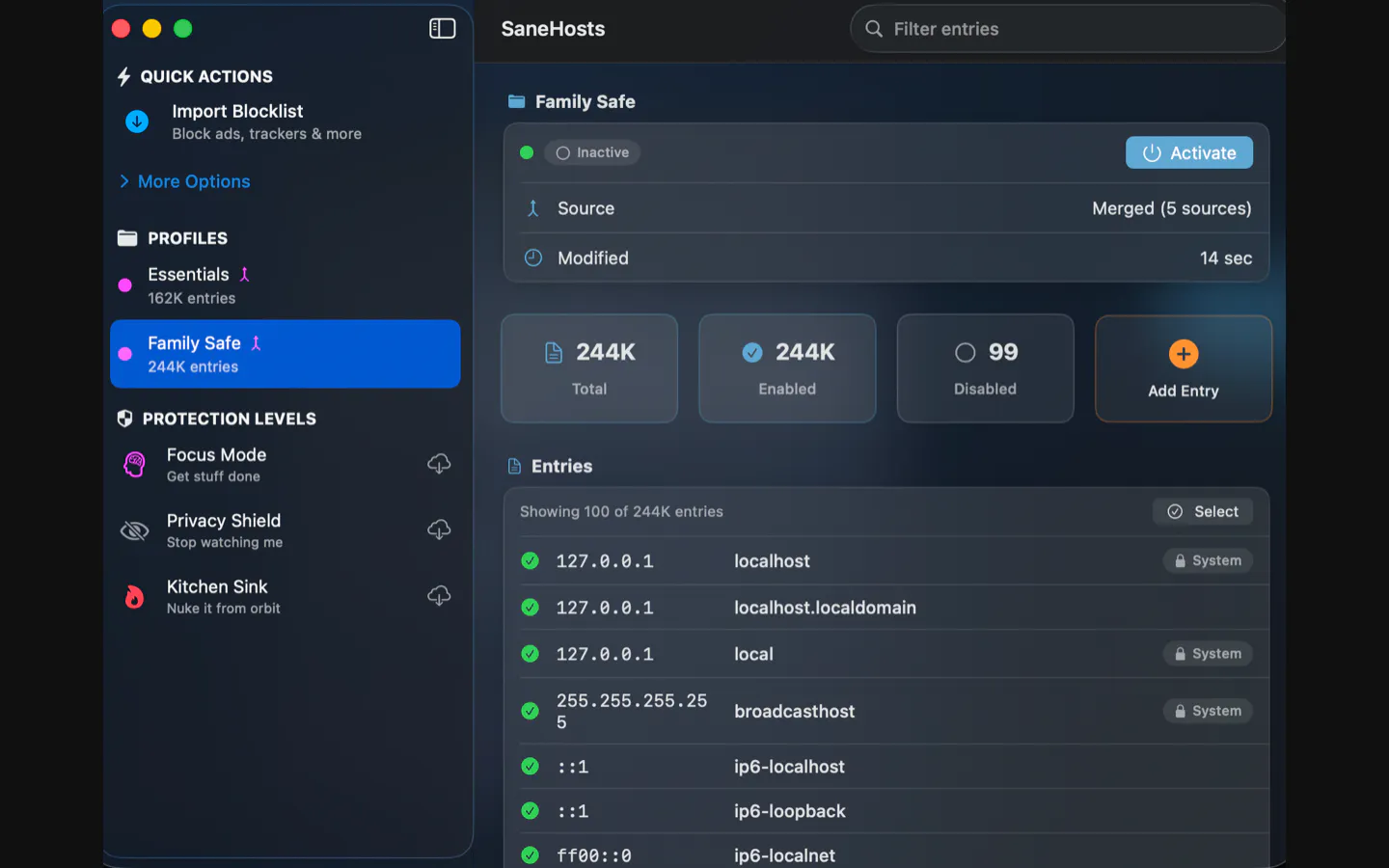
Task: Click the lock icon on localhost System badge
Action: point(1180,561)
